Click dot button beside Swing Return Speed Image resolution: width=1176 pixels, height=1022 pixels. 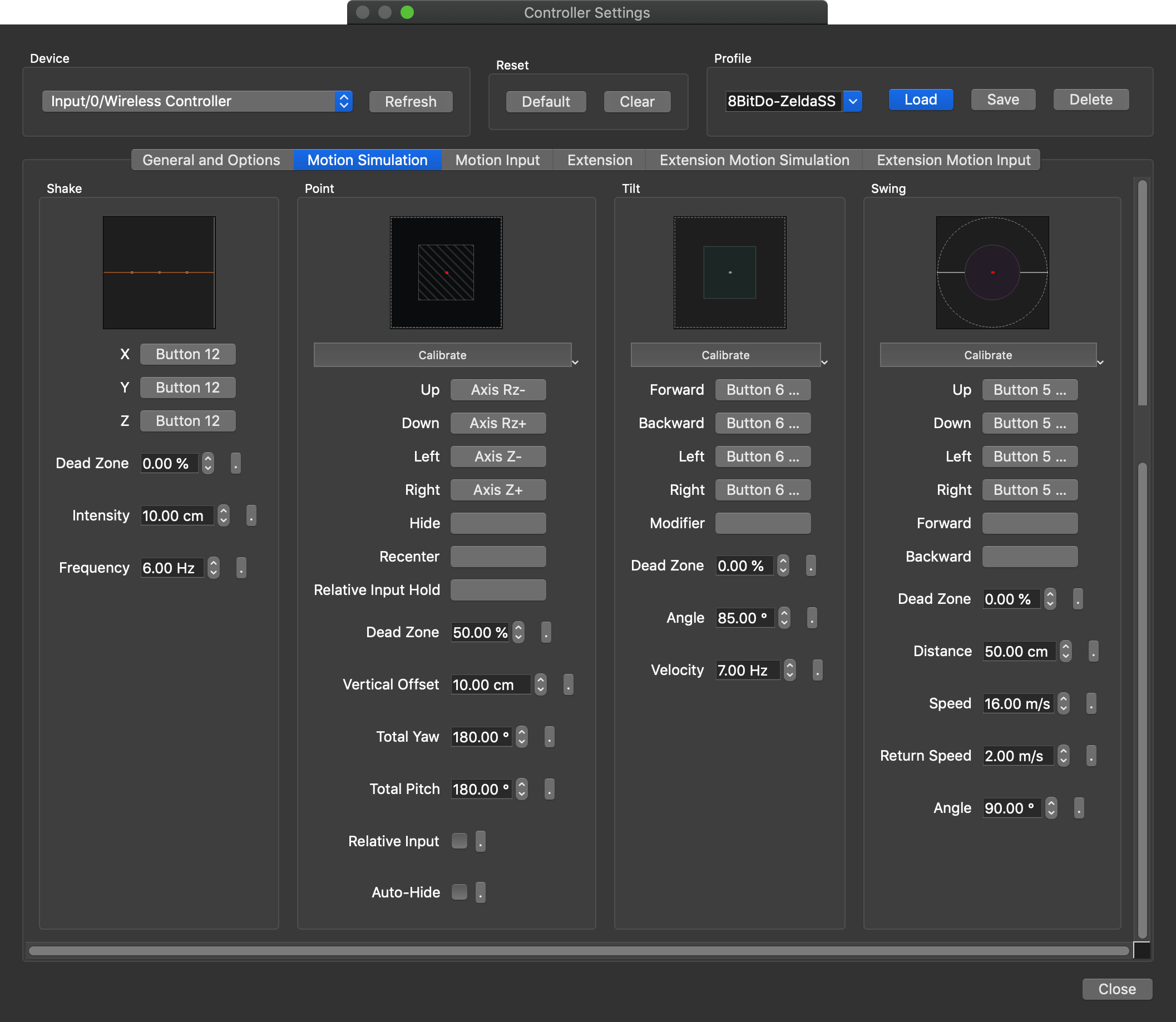pos(1090,756)
